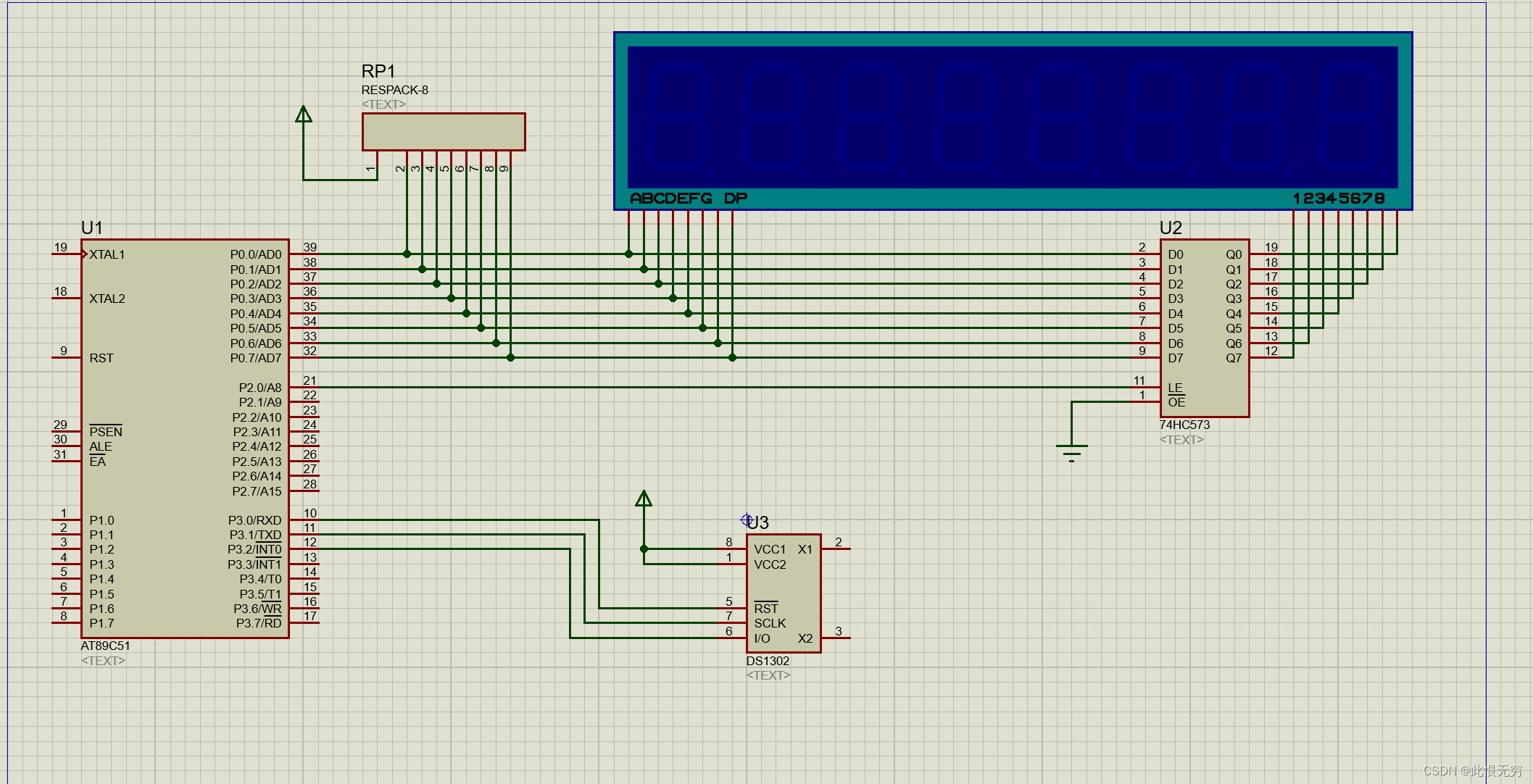Click the ground symbol below the OE pin
This screenshot has height=784, width=1533.
click(x=1071, y=451)
